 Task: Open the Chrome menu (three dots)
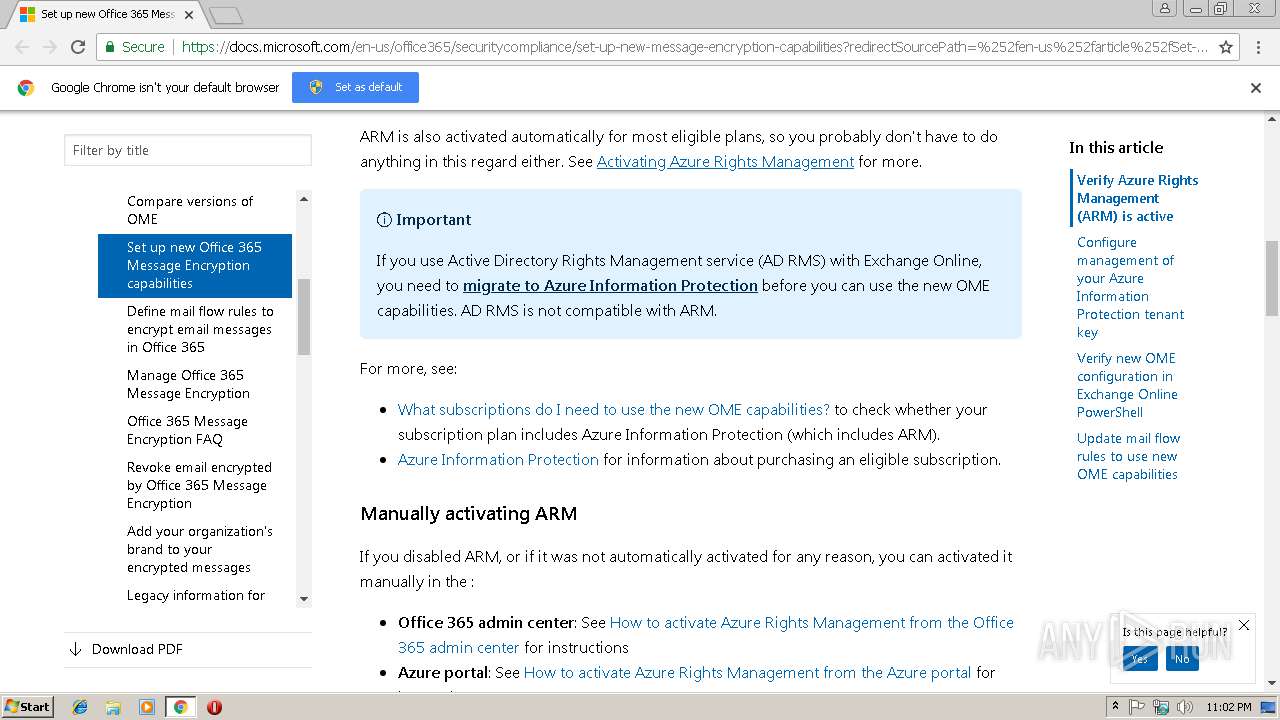1257,47
